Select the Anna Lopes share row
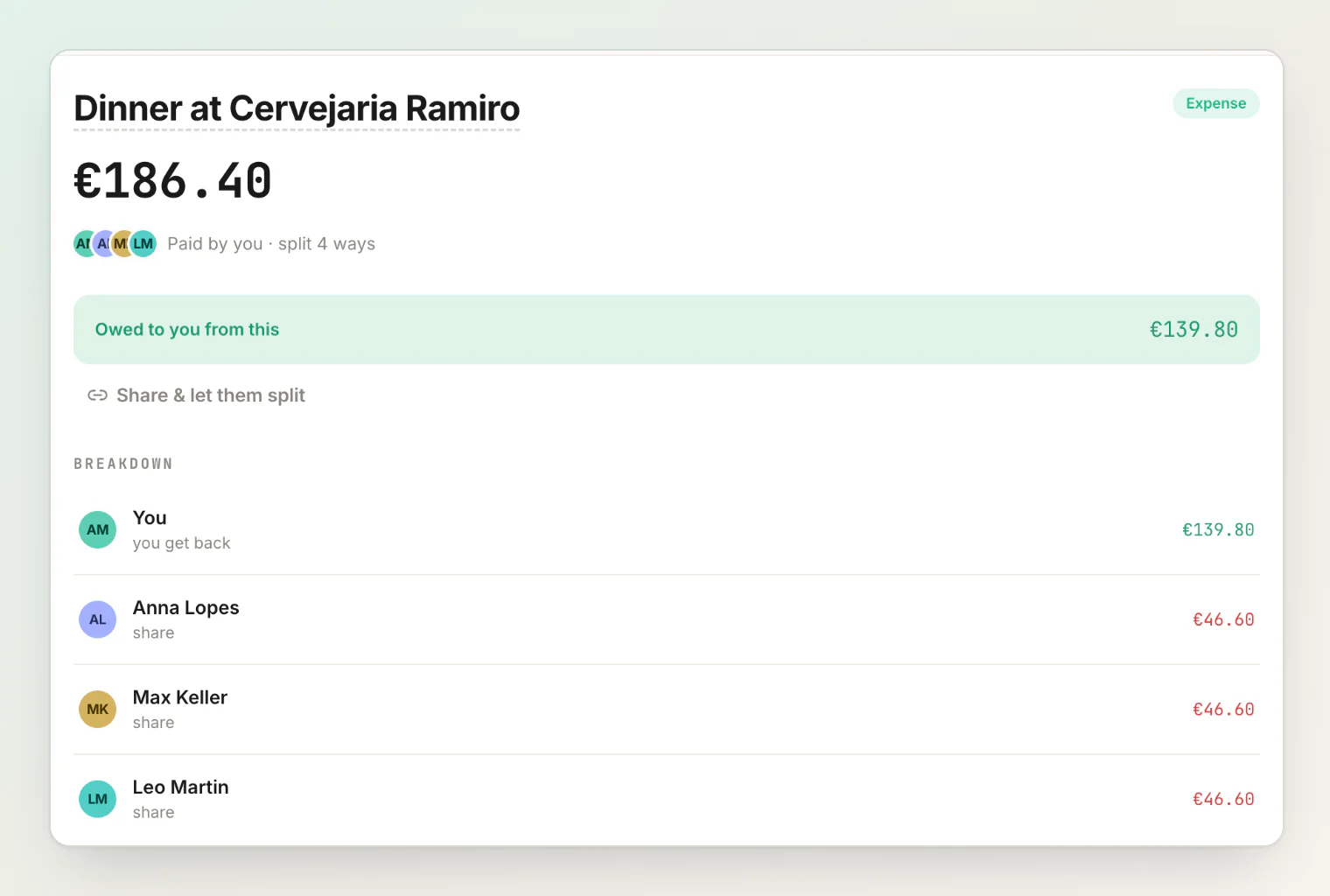1330x896 pixels. (667, 619)
